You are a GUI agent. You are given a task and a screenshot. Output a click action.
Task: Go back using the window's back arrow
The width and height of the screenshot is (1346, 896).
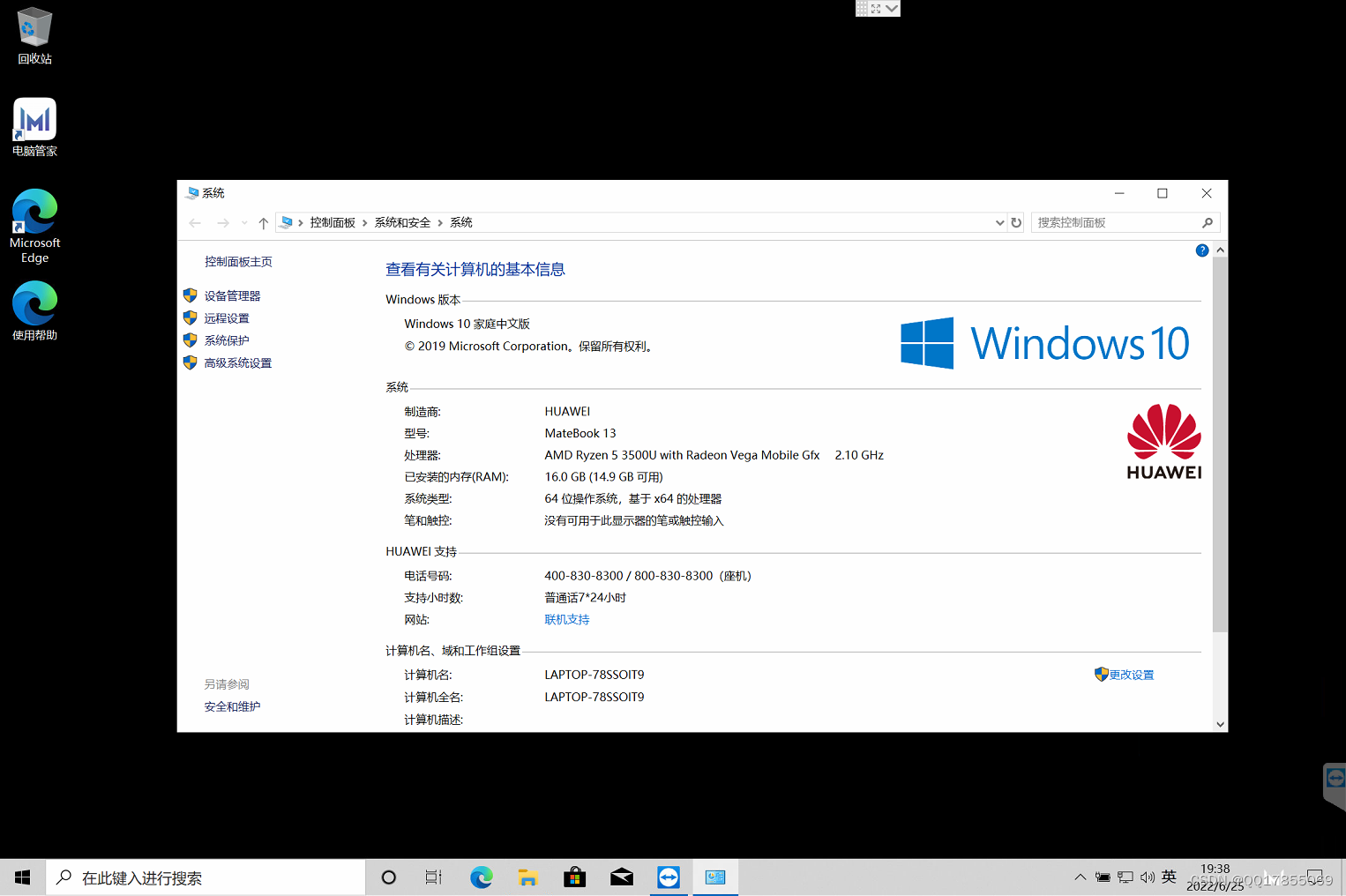point(195,223)
